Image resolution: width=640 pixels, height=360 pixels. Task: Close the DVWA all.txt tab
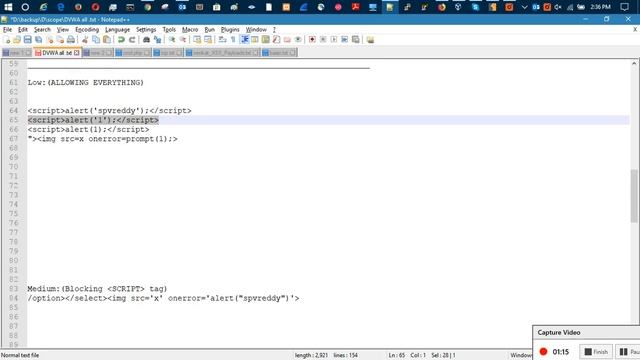click(76, 53)
